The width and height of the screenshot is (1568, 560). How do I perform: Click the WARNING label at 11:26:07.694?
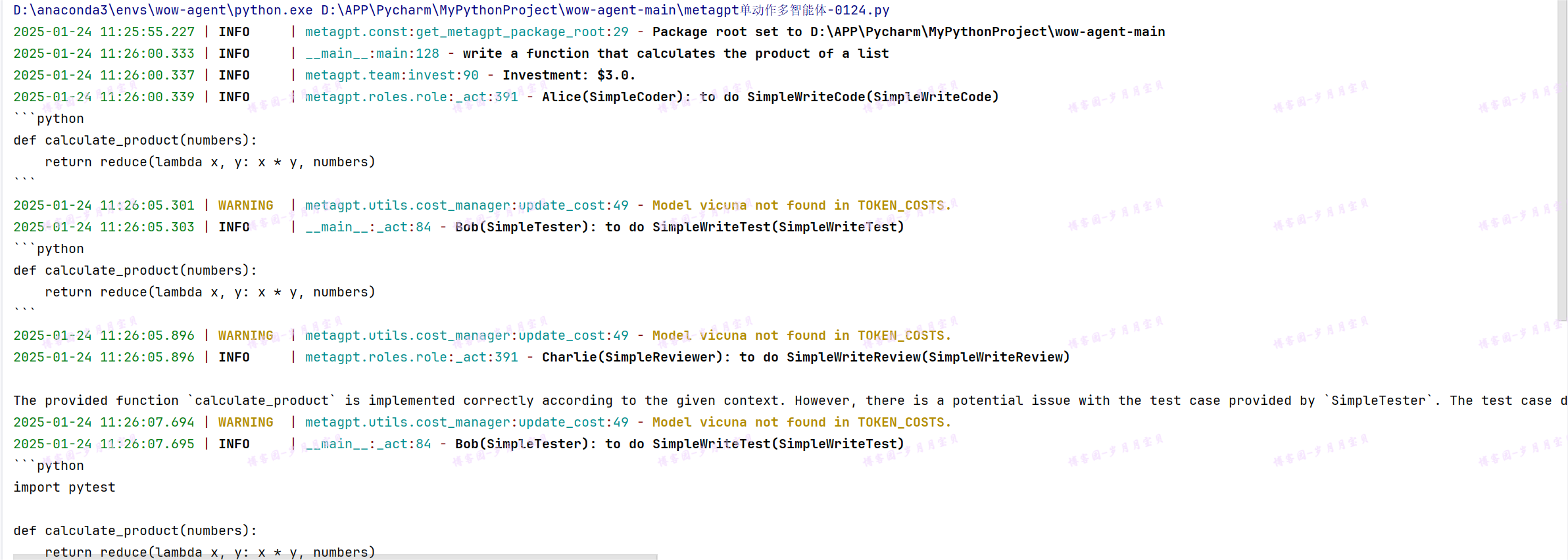tap(246, 423)
